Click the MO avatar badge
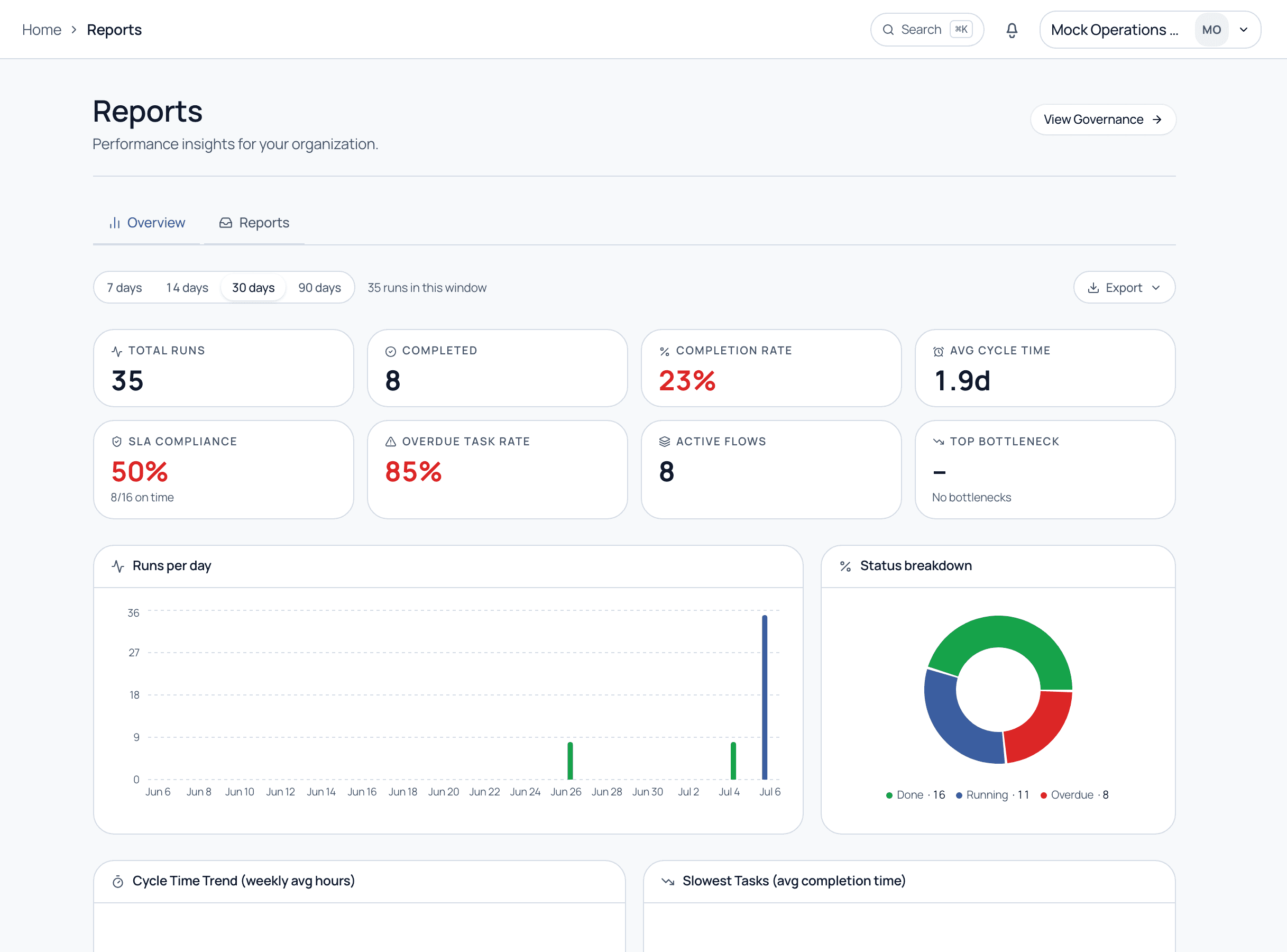 coord(1211,30)
